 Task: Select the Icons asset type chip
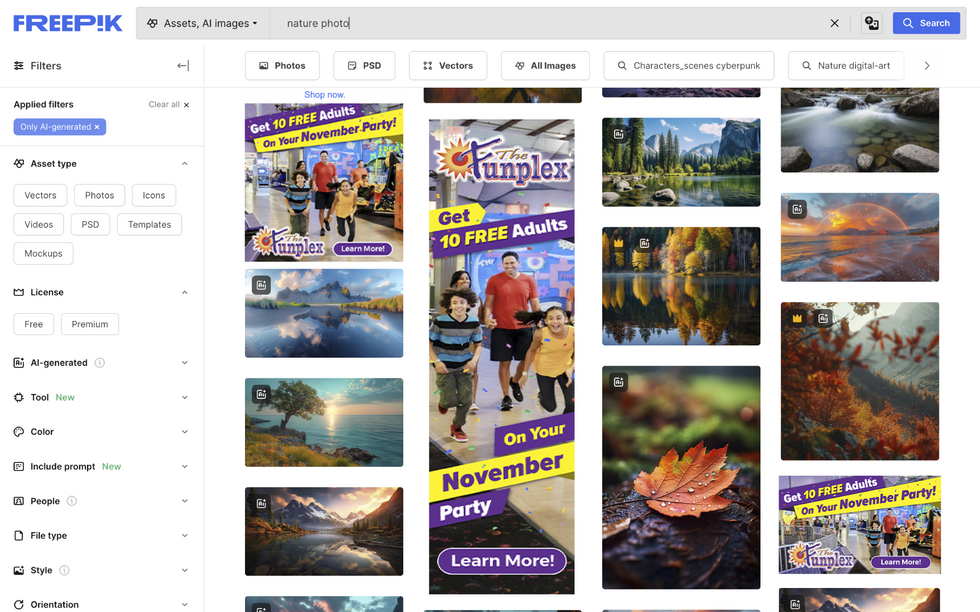pyautogui.click(x=154, y=195)
